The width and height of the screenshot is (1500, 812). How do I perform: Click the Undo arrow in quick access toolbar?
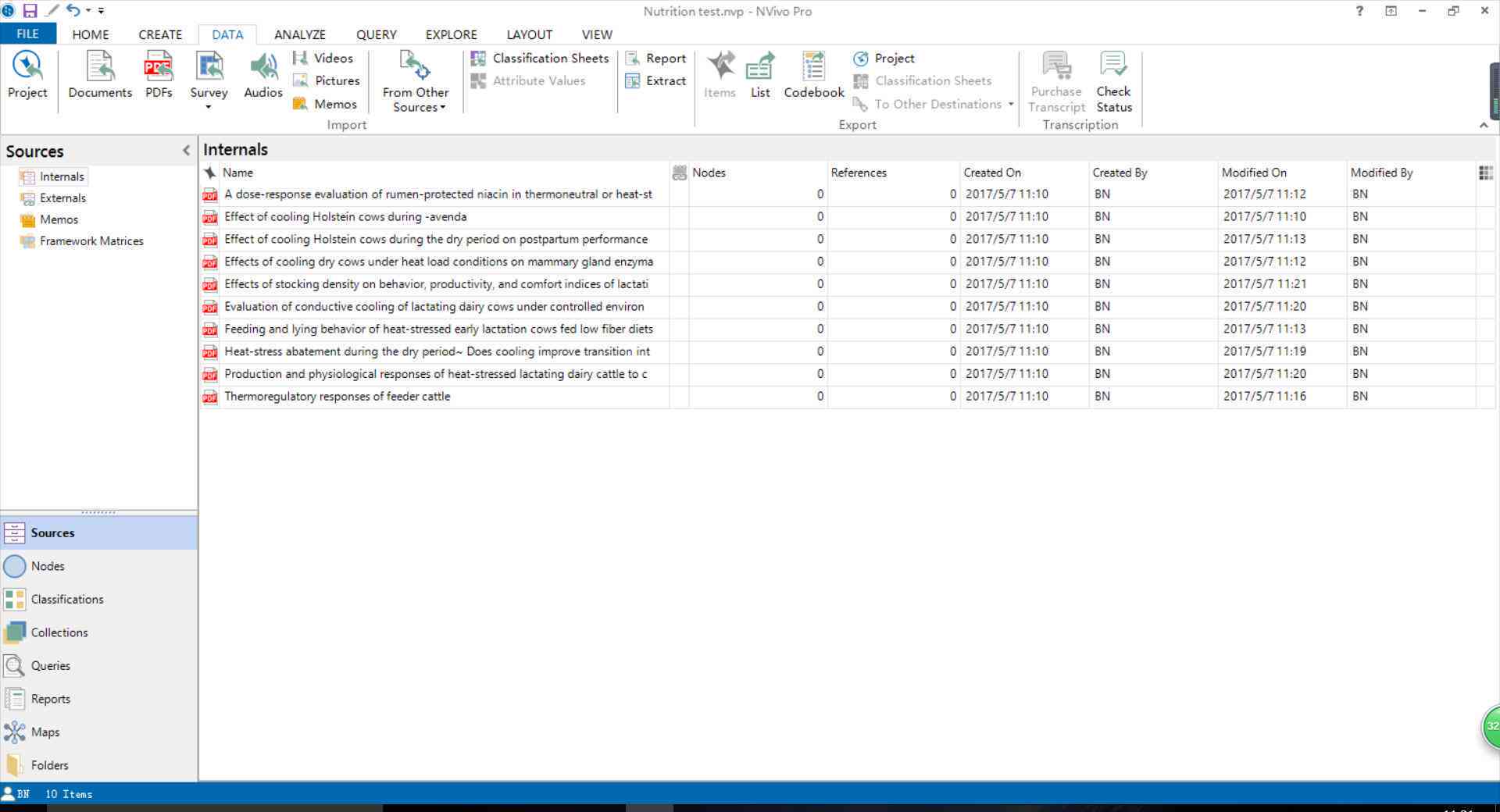tap(73, 10)
